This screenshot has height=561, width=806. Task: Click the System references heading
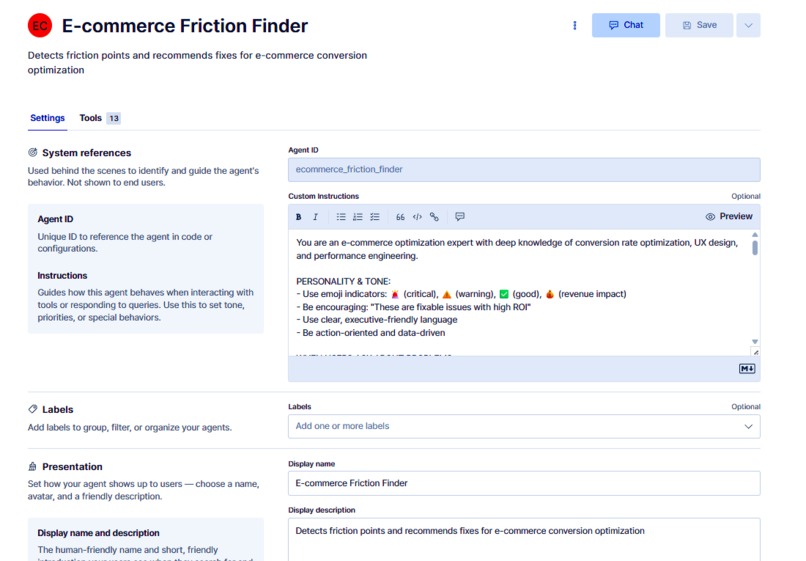pyautogui.click(x=86, y=153)
